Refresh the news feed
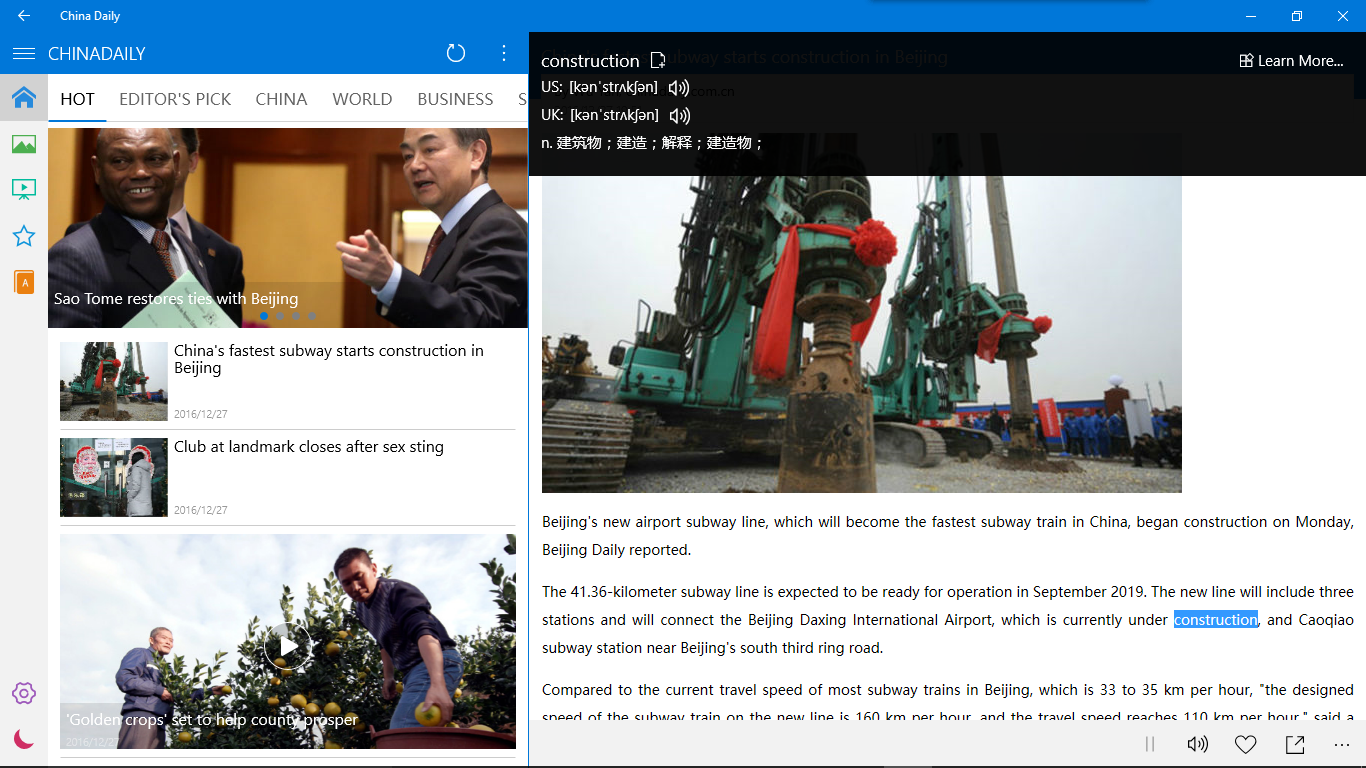Image resolution: width=1366 pixels, height=768 pixels. 456,54
